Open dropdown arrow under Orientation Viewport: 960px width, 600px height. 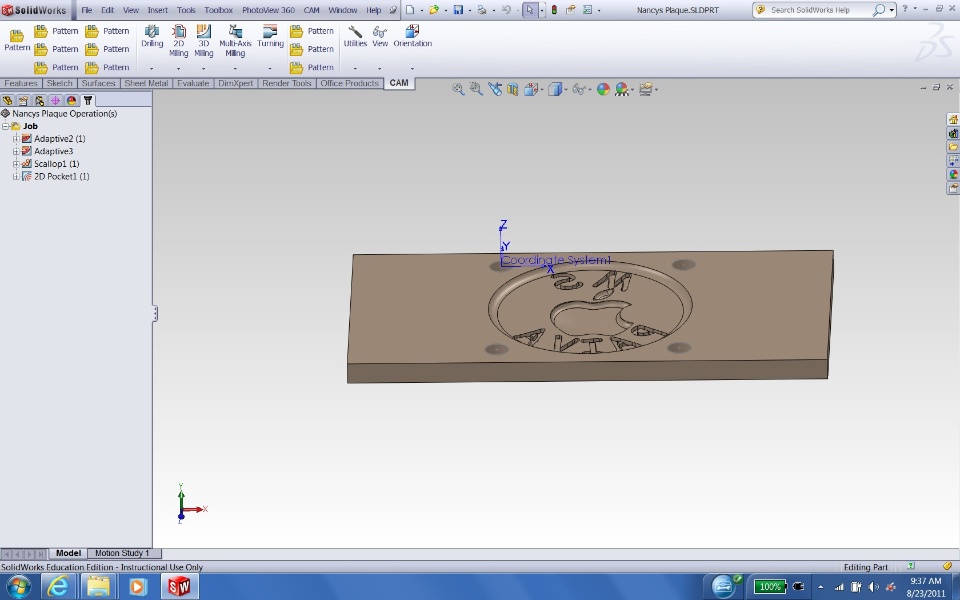click(x=412, y=68)
